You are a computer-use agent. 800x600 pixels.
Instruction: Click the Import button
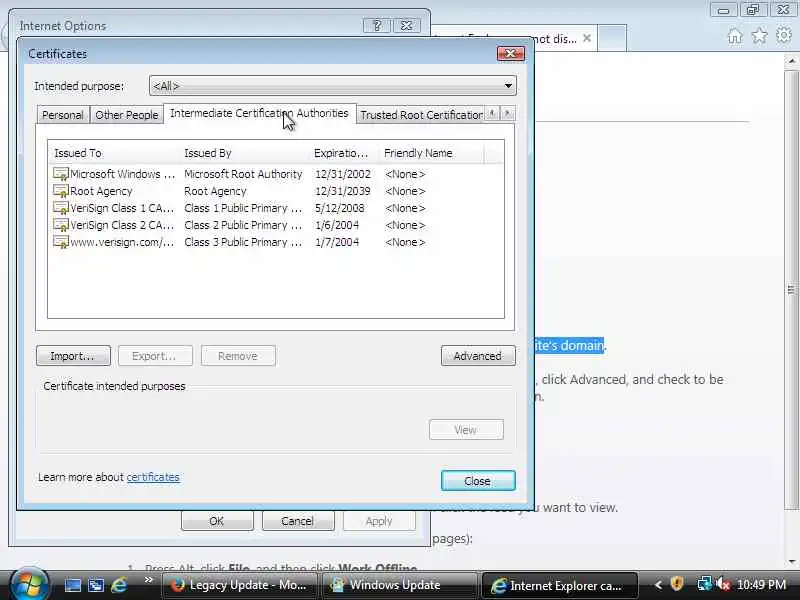pos(73,356)
